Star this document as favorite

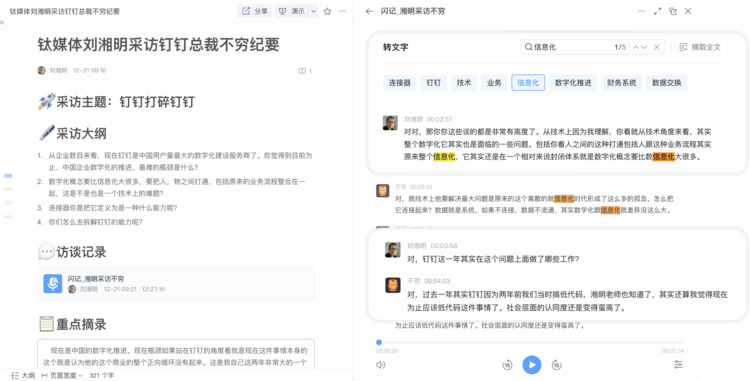click(327, 11)
